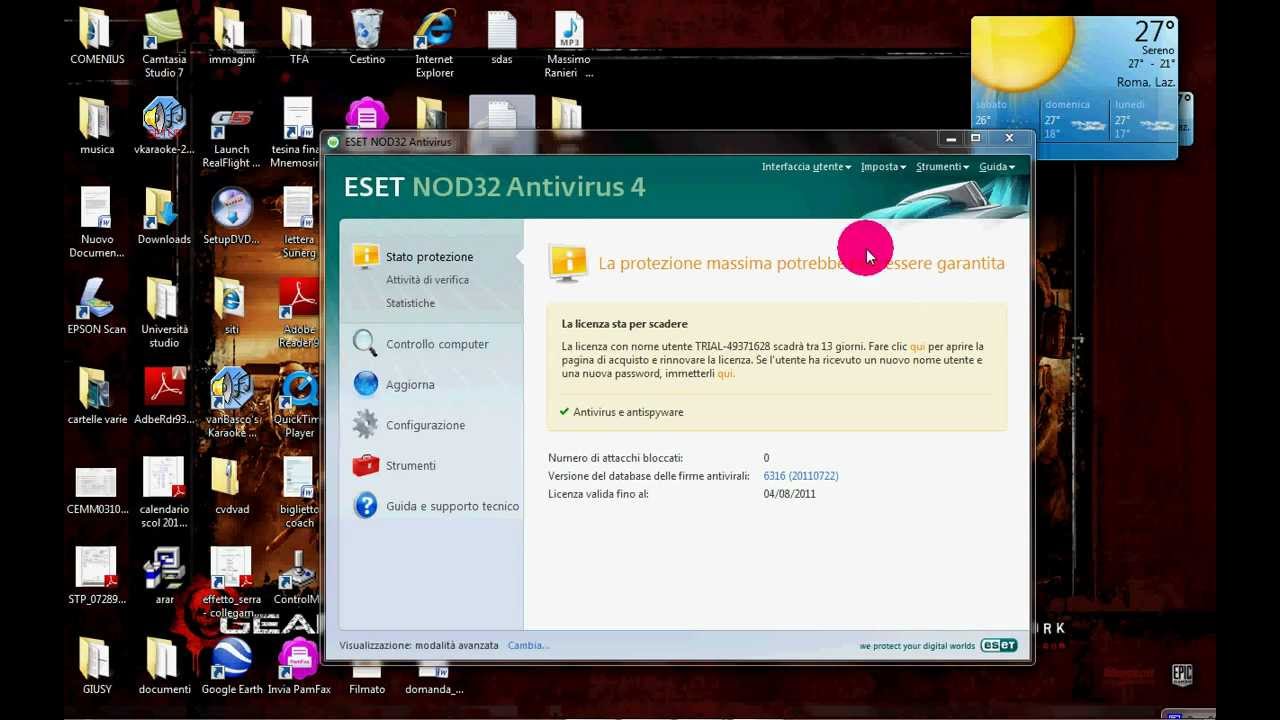Click the Roma weather gadget
Image resolution: width=1280 pixels, height=720 pixels.
tap(1074, 88)
